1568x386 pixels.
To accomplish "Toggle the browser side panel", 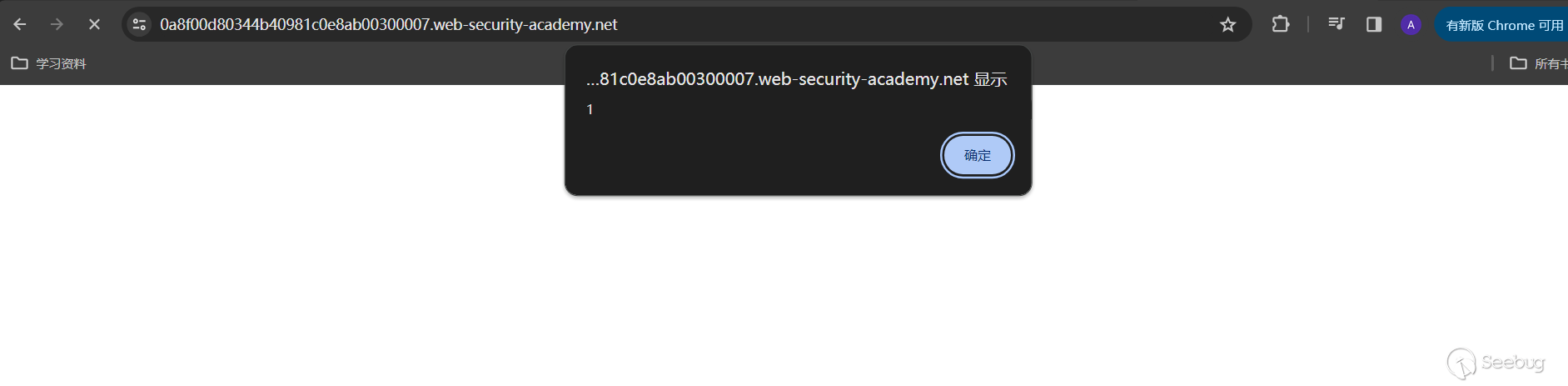I will tap(1374, 24).
